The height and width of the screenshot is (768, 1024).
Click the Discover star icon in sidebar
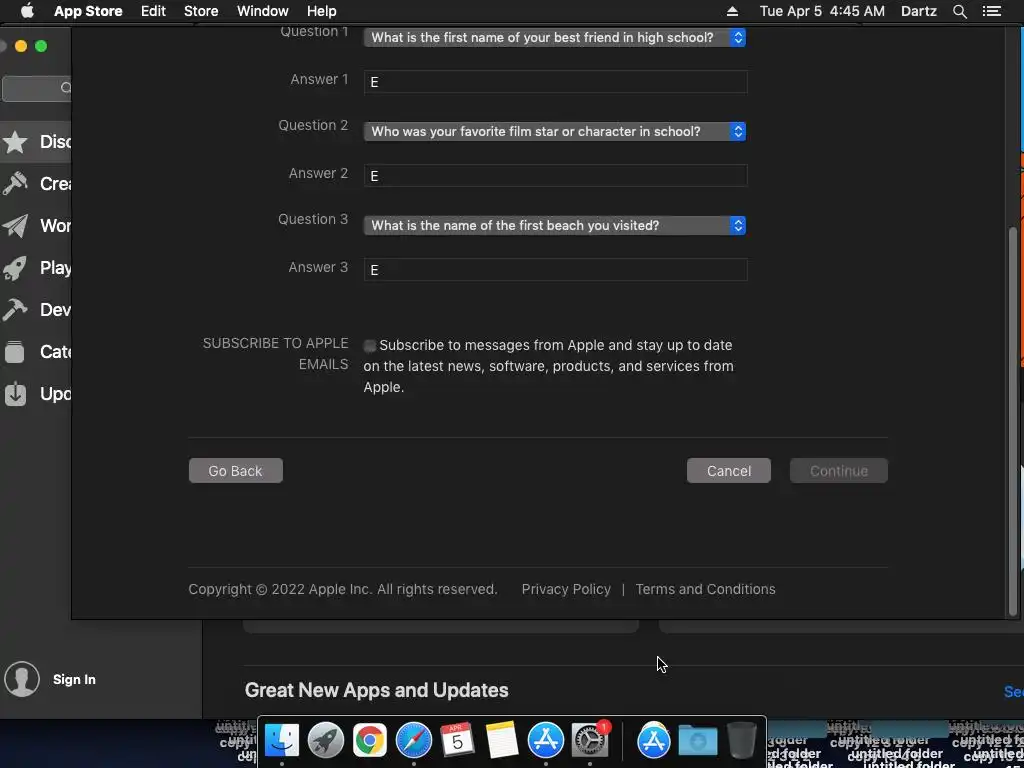pos(15,142)
